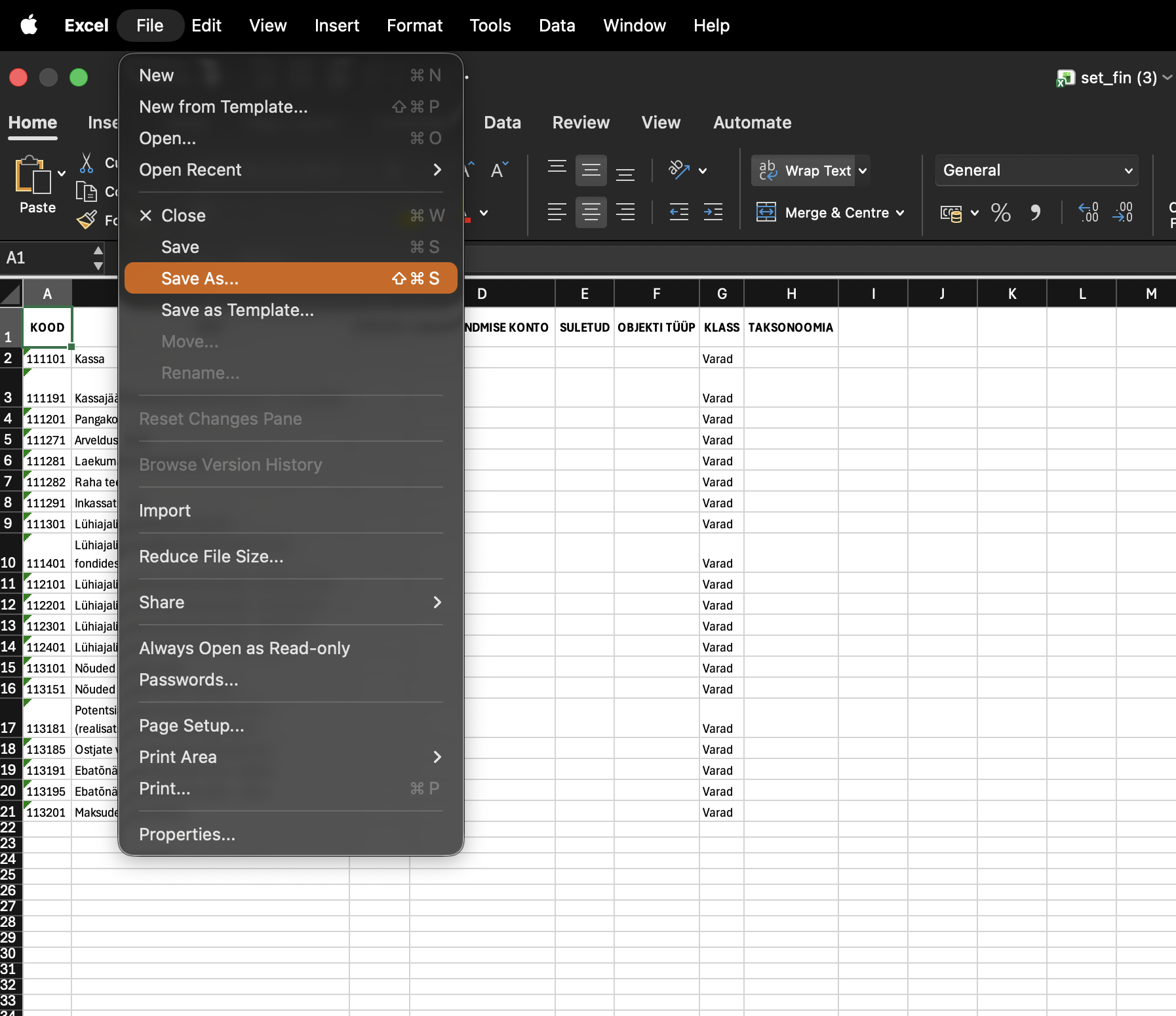1176x1016 pixels.
Task: Expand the Merge & Centre dropdown arrow
Action: click(x=900, y=212)
